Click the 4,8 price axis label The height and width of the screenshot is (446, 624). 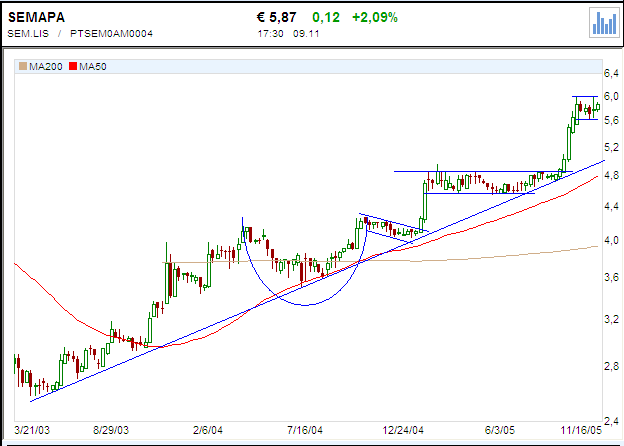tap(612, 175)
